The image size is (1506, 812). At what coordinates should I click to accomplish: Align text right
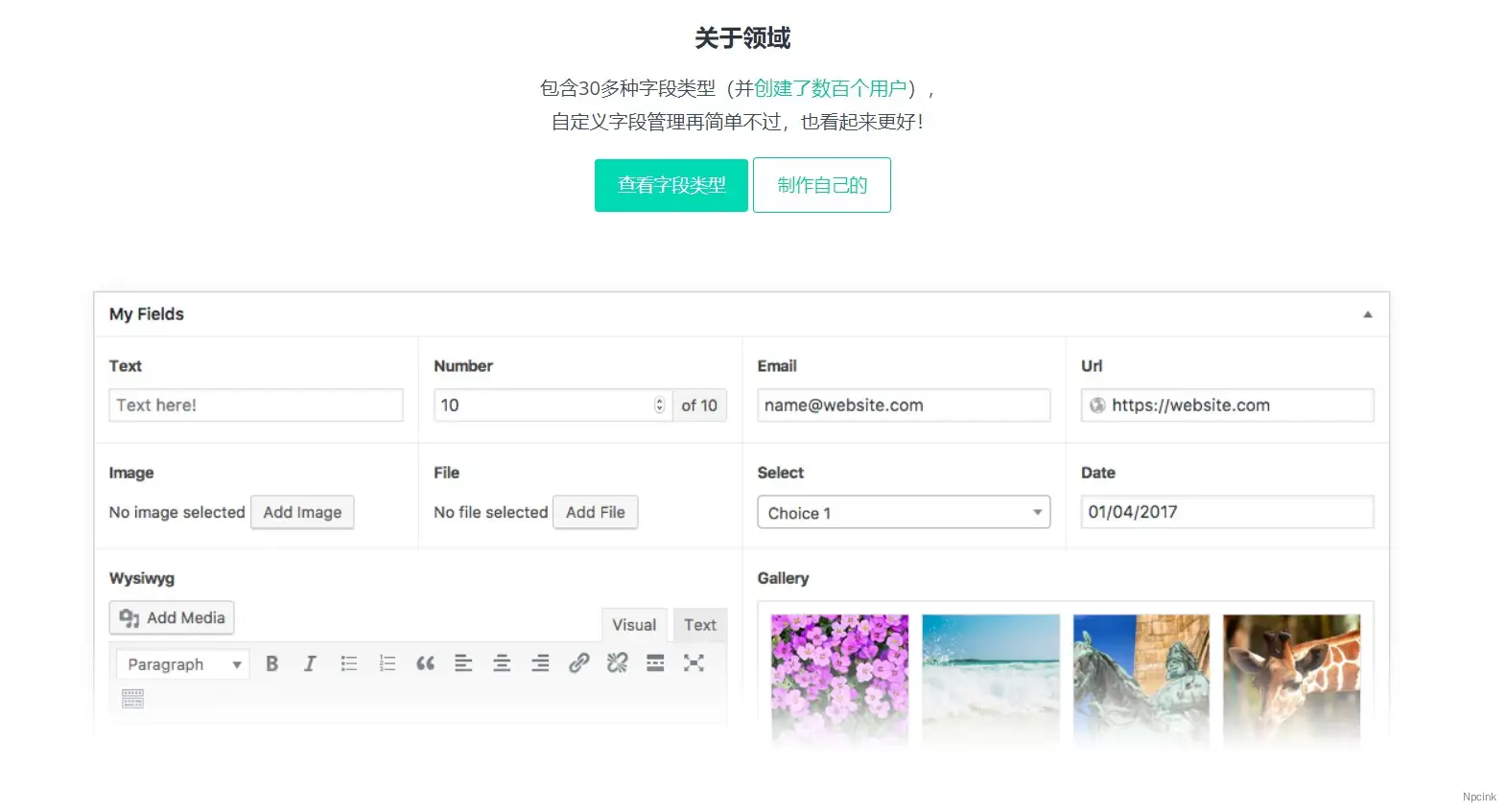tap(541, 663)
